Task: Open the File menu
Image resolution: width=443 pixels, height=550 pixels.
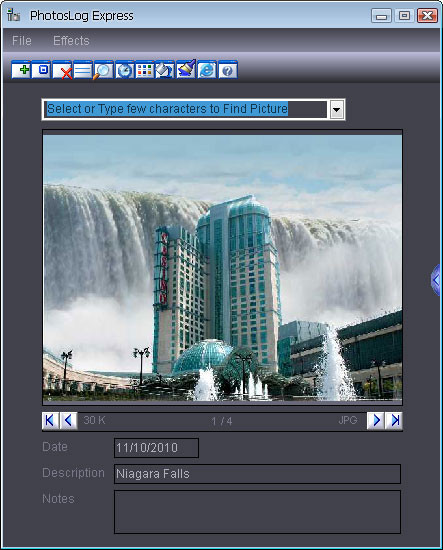Action: pyautogui.click(x=22, y=41)
